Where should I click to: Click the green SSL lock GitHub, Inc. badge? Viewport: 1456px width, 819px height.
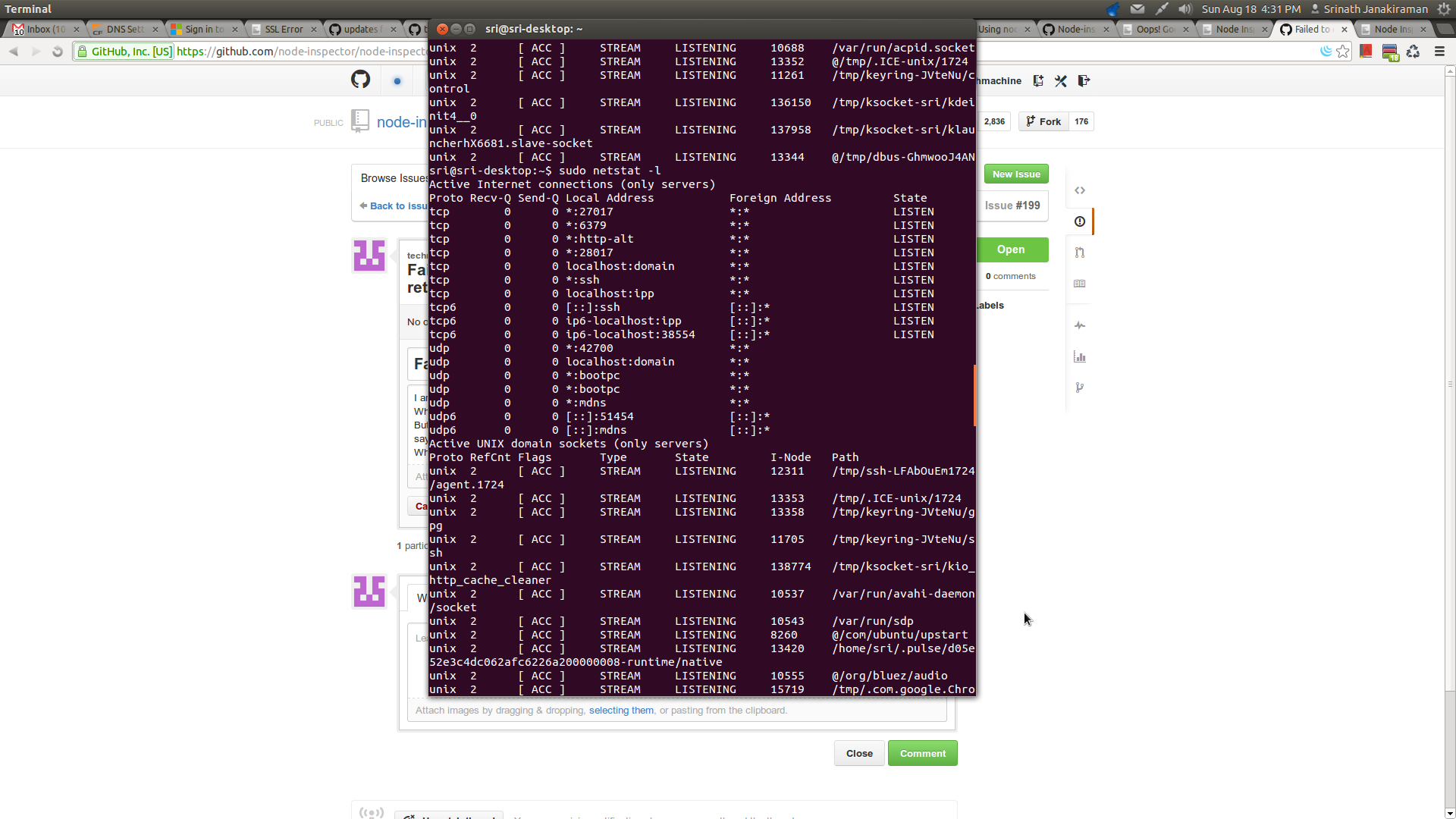point(125,52)
